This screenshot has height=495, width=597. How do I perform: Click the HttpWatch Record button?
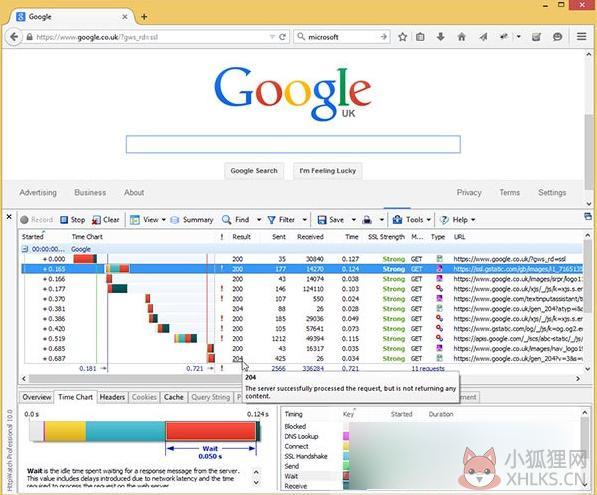(x=37, y=220)
